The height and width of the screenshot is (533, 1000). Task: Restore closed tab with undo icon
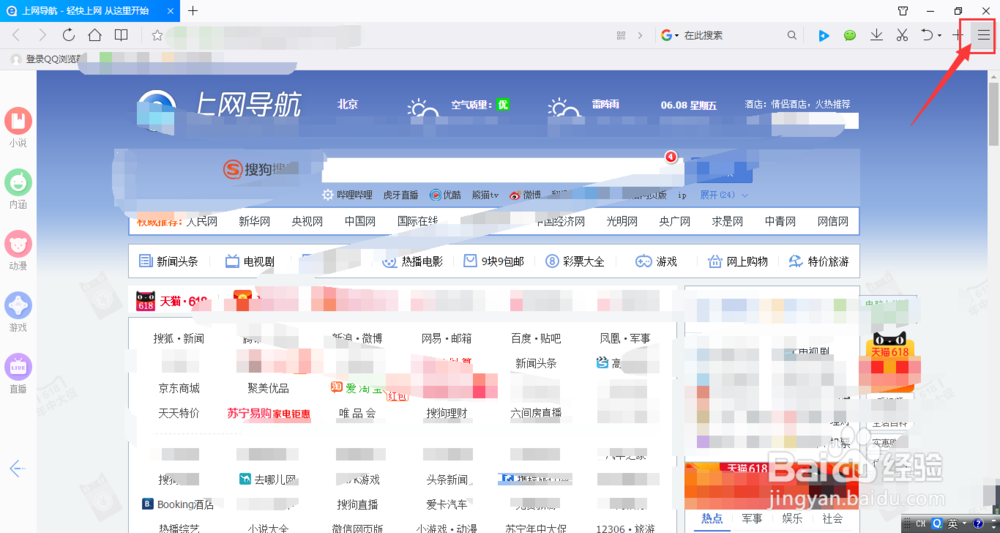click(927, 35)
